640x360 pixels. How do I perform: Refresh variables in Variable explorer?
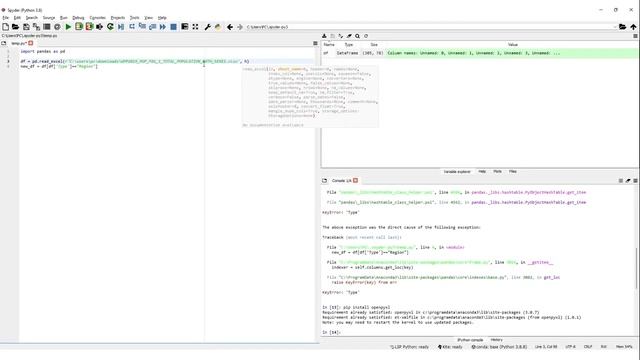pyautogui.click(x=366, y=36)
